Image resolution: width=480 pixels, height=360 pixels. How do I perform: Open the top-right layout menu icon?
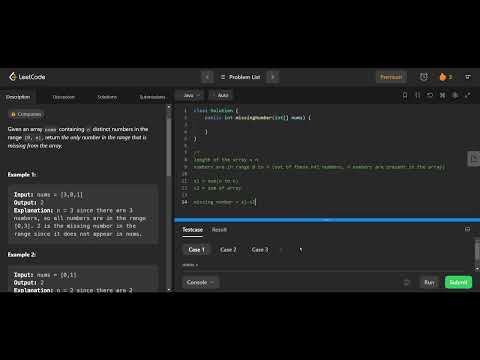468,77
